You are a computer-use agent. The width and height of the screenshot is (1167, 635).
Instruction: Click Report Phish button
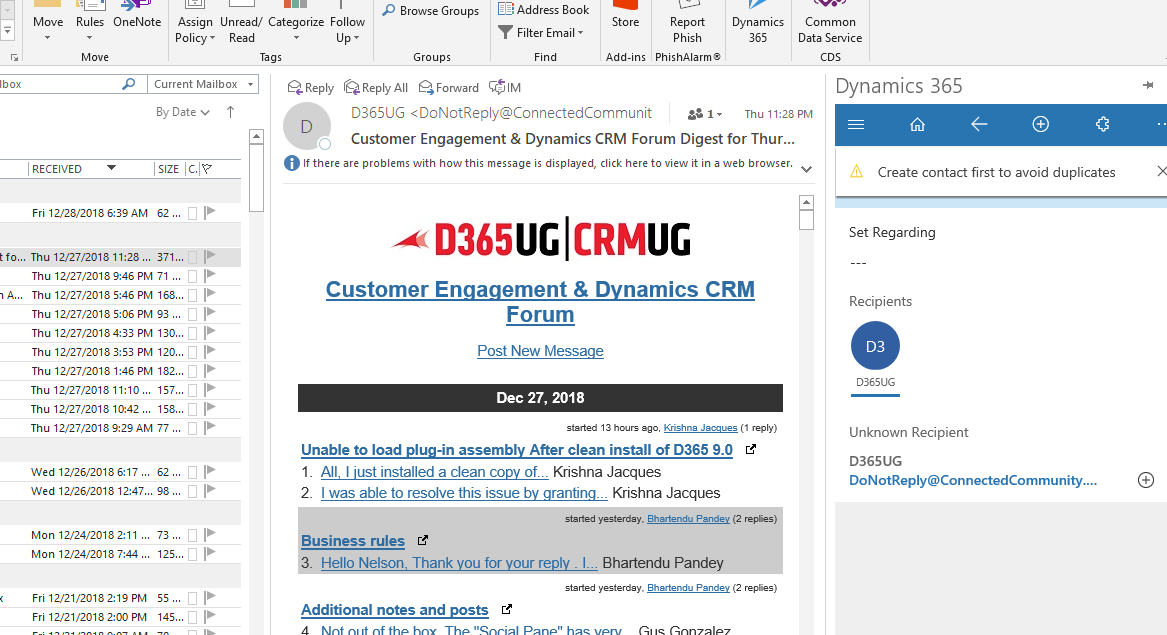pyautogui.click(x=687, y=24)
